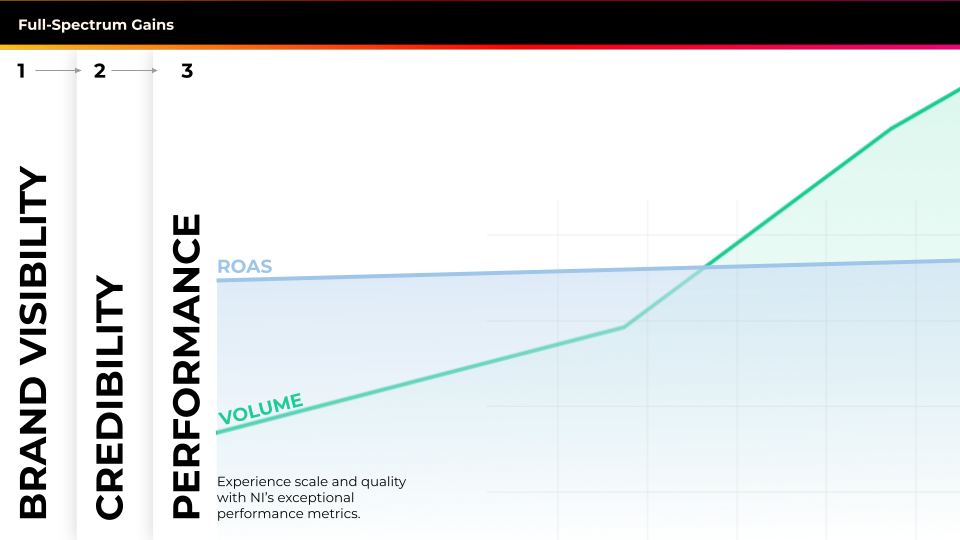The image size is (960, 540).
Task: Click the orange-pink gradient bar under the title
Action: point(480,47)
